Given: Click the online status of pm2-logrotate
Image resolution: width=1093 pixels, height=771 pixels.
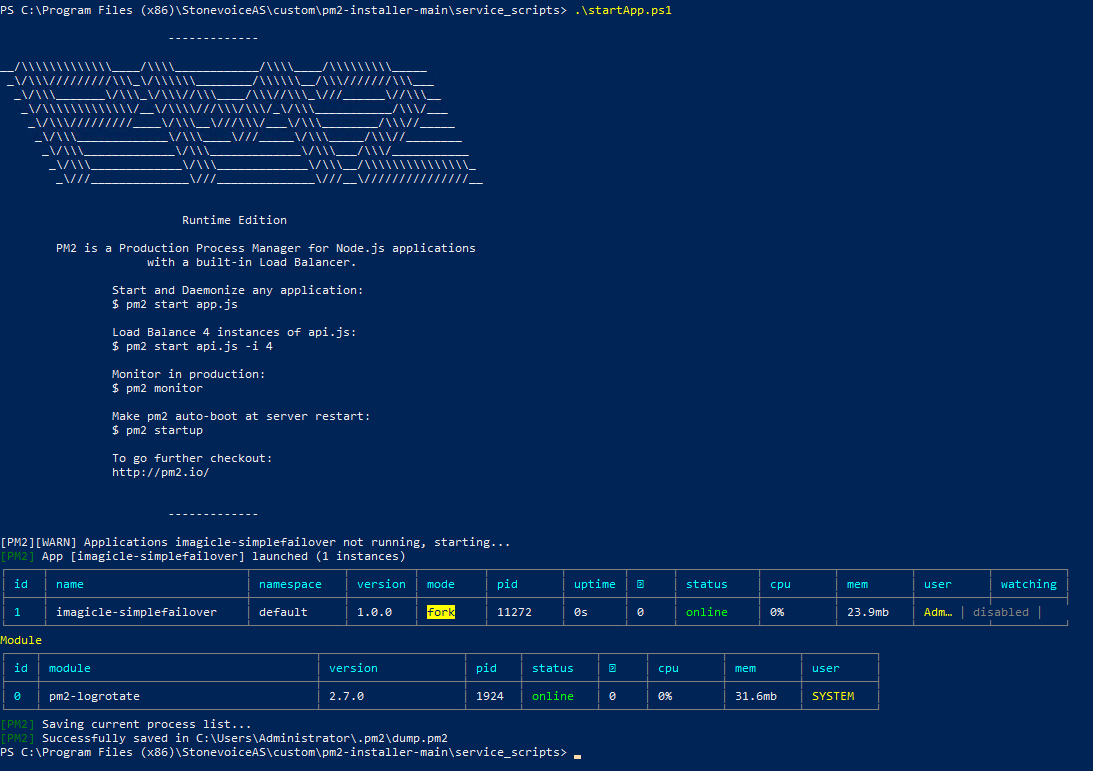Looking at the screenshot, I should point(552,696).
